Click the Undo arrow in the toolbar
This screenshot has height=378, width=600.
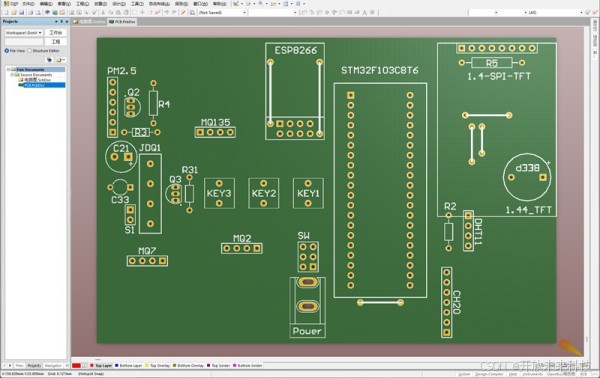tap(167, 13)
